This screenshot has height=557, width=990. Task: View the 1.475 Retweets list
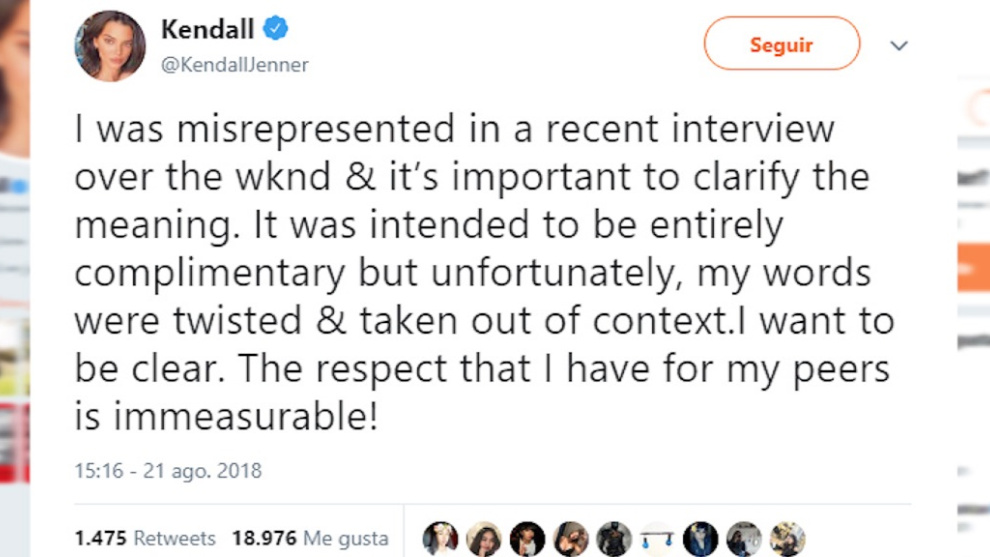[145, 538]
